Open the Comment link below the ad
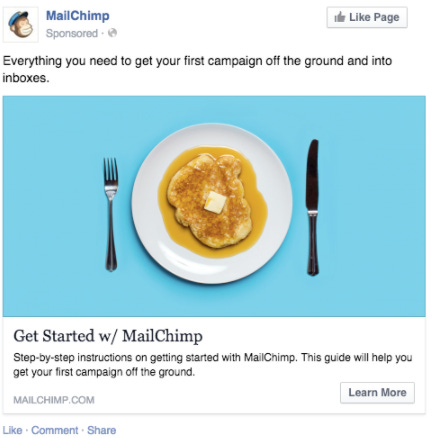The height and width of the screenshot is (438, 432). [x=55, y=430]
